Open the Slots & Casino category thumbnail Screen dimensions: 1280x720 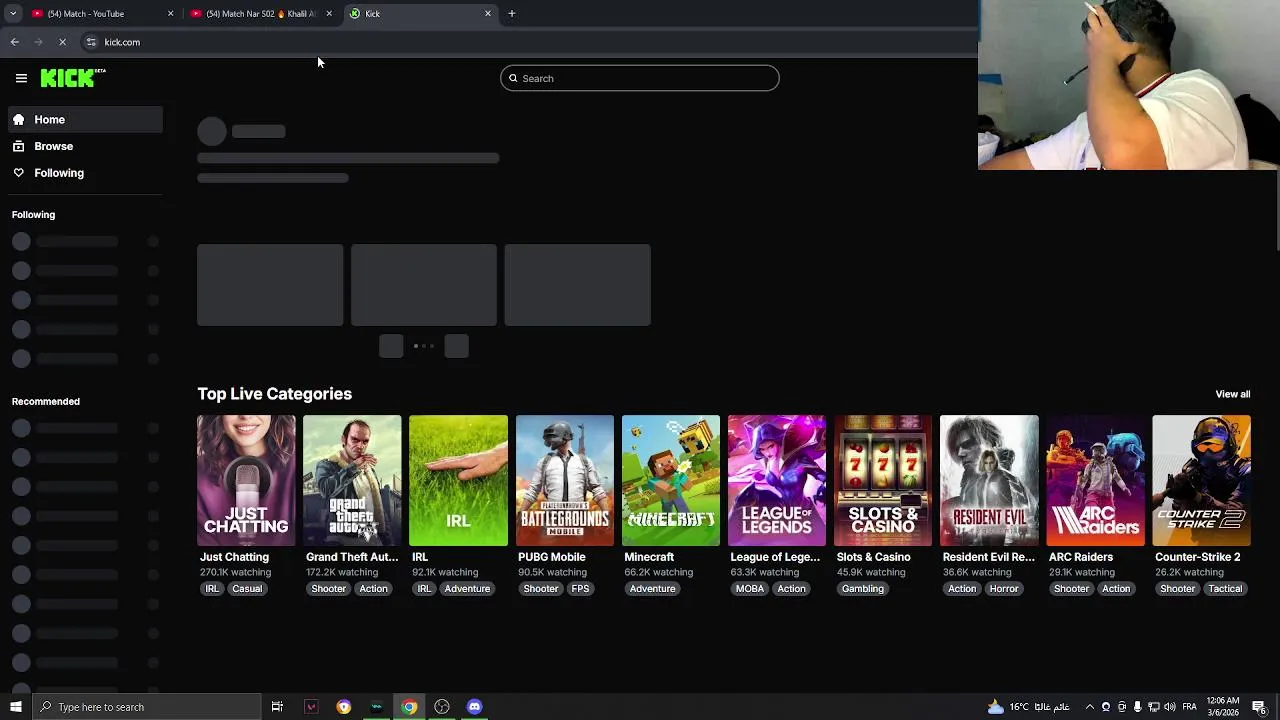(883, 480)
